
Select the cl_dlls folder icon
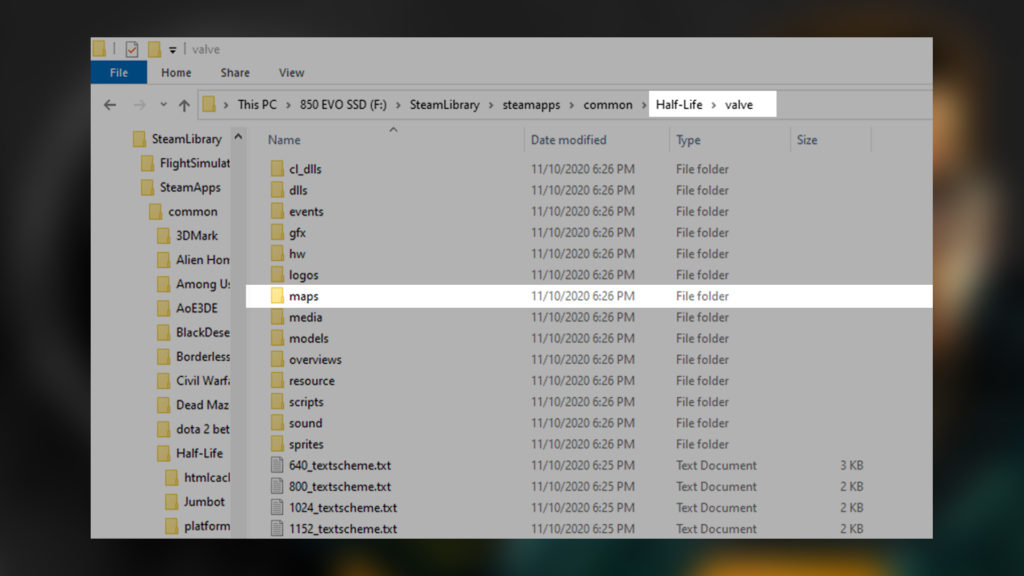(x=277, y=168)
